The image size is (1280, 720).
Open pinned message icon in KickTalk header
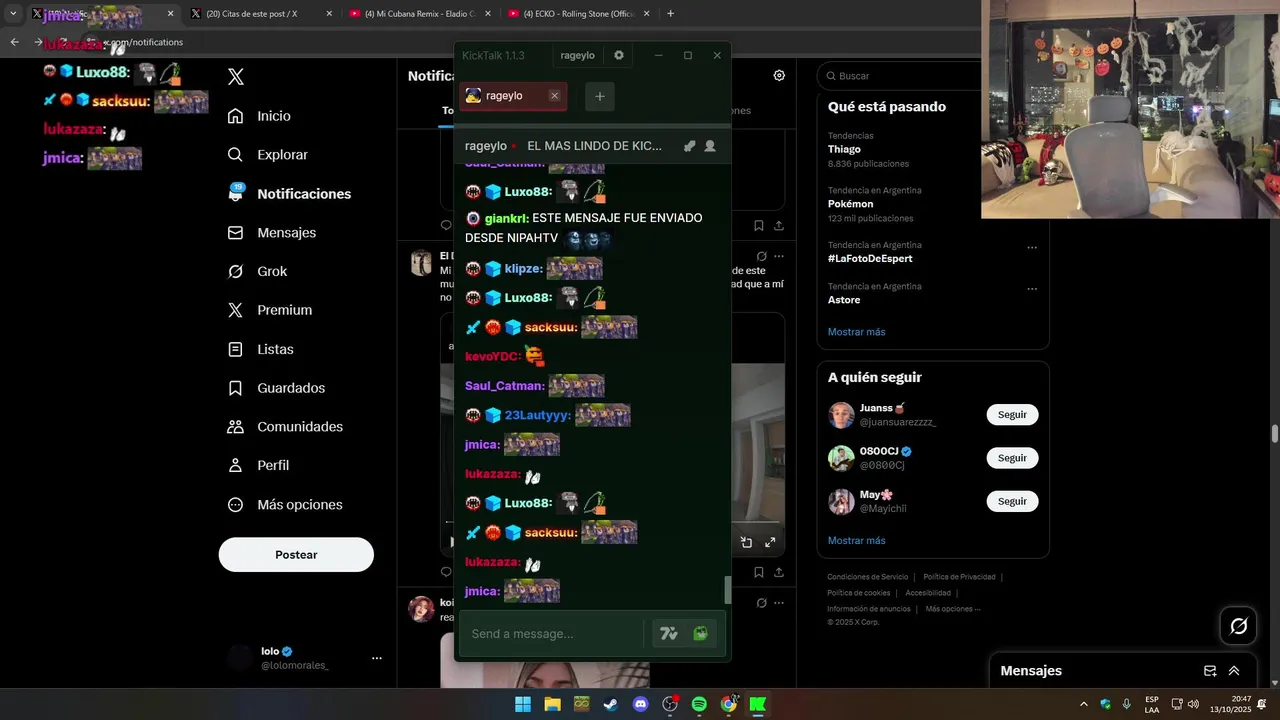point(689,146)
